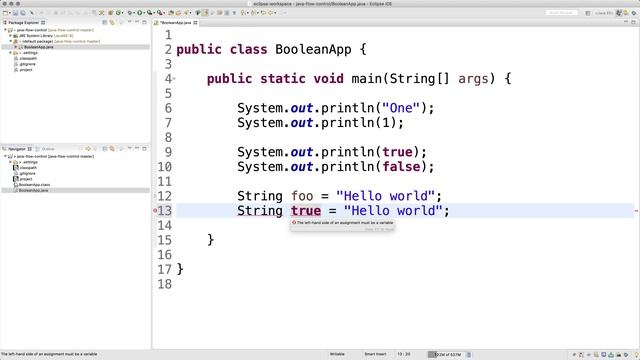Select the Java perspective icon
The image size is (640, 360).
pos(619,13)
